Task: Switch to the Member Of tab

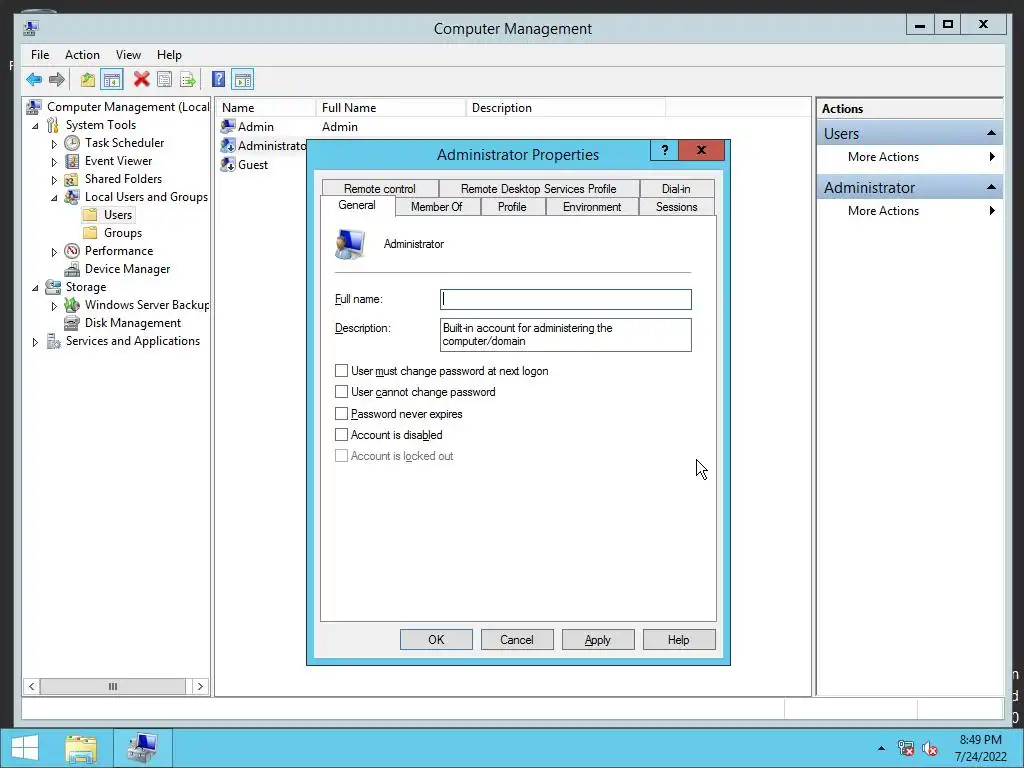Action: pyautogui.click(x=437, y=207)
